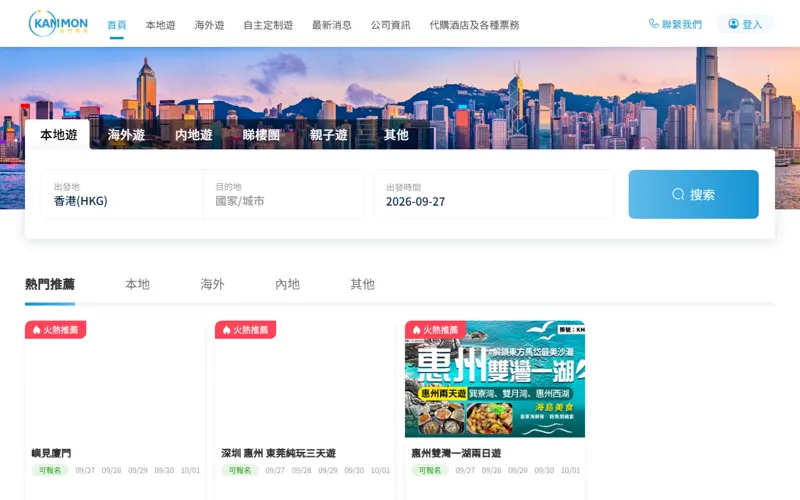Screen dimensions: 800x500
Task: Click the flame icon on the 惠州雙灣一湖兩日遊 card badge
Action: pos(416,330)
